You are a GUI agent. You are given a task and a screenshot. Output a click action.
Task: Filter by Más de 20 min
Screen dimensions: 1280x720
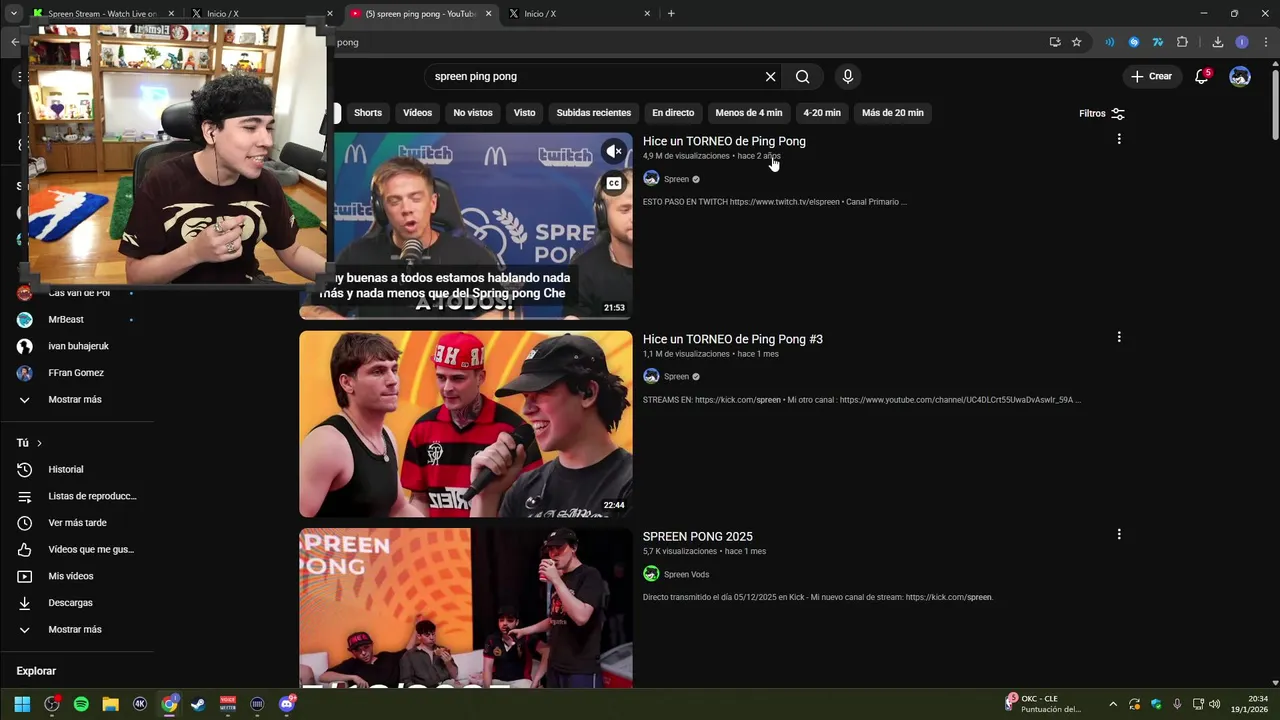tap(893, 113)
